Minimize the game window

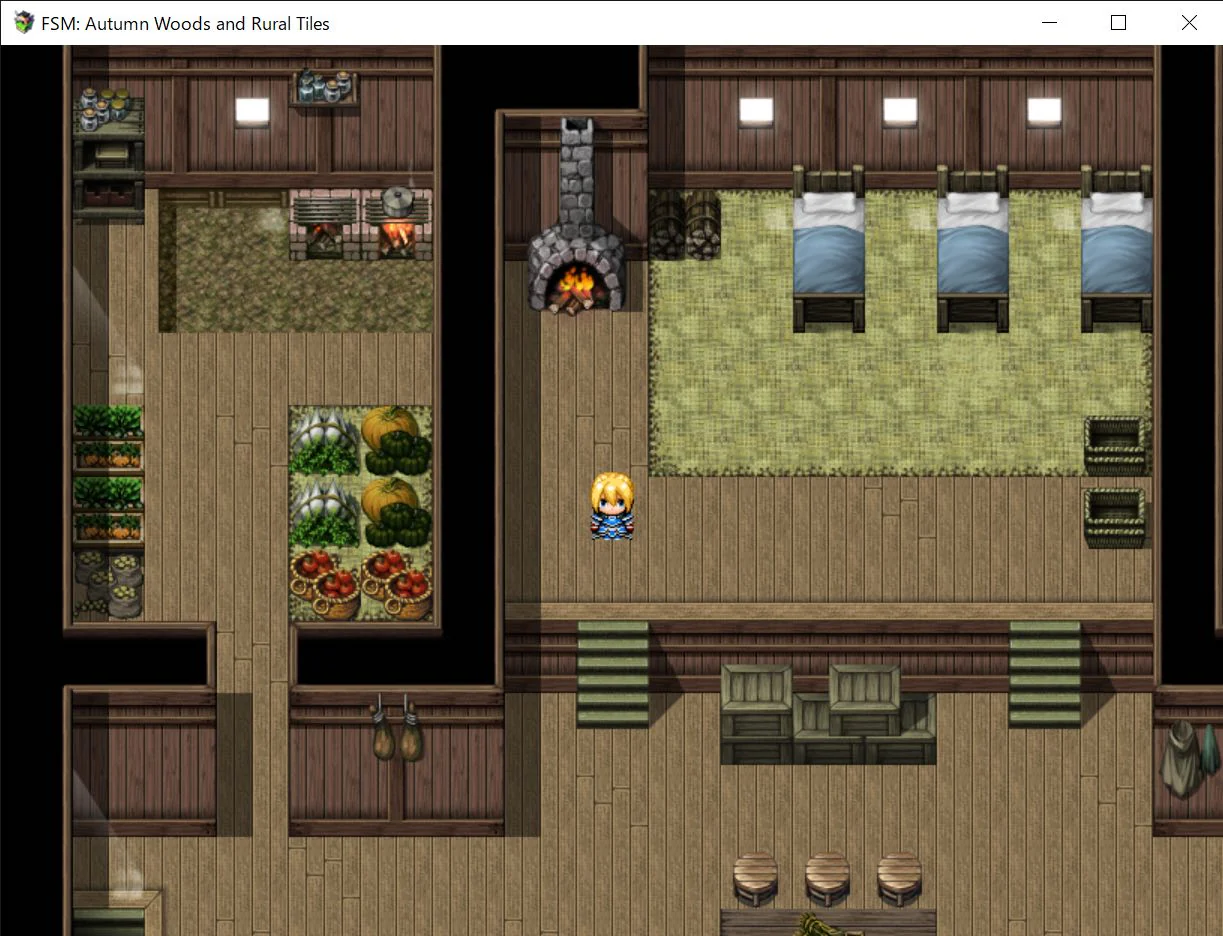click(1049, 22)
